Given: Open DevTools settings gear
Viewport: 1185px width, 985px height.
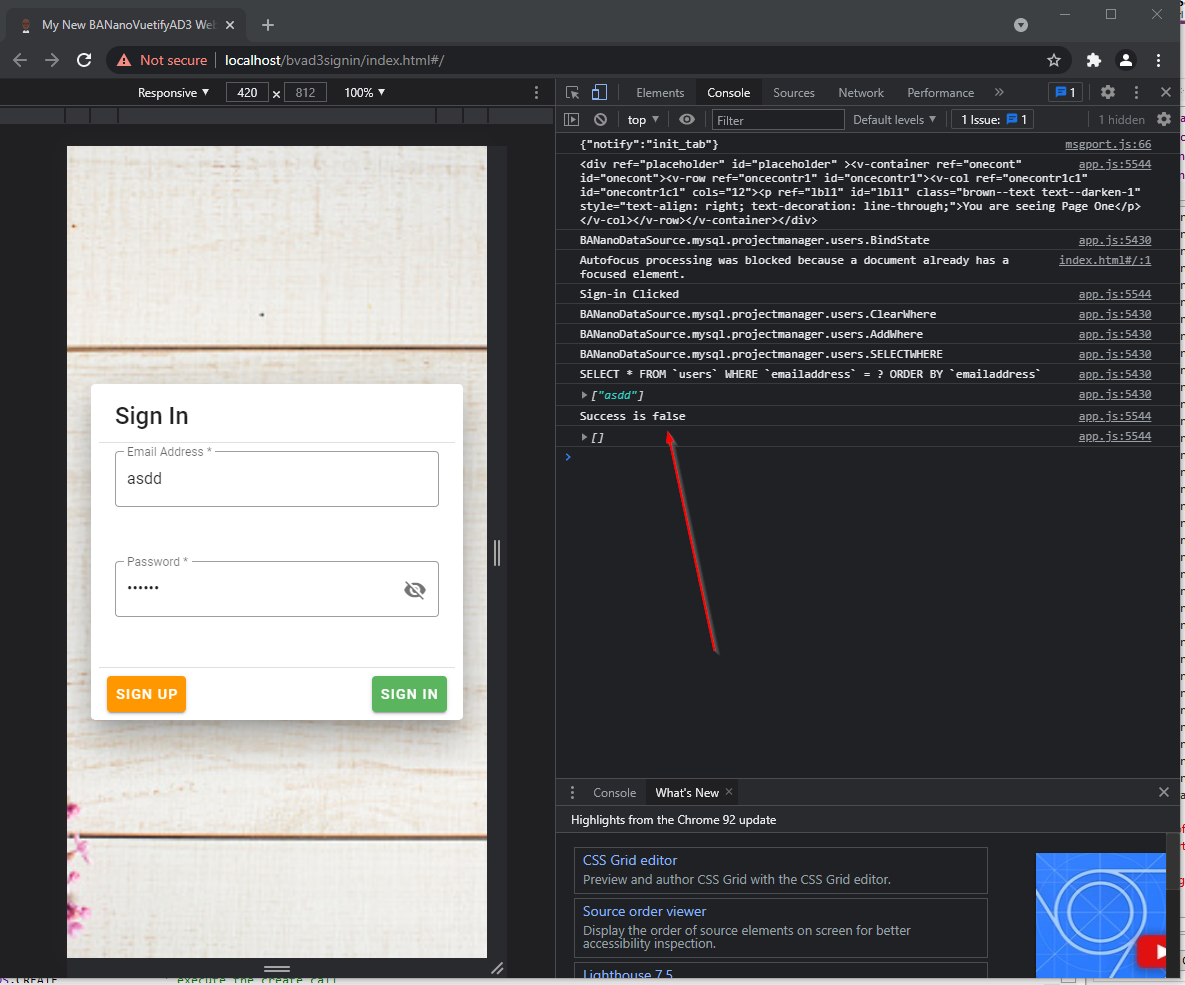Looking at the screenshot, I should pyautogui.click(x=1107, y=92).
